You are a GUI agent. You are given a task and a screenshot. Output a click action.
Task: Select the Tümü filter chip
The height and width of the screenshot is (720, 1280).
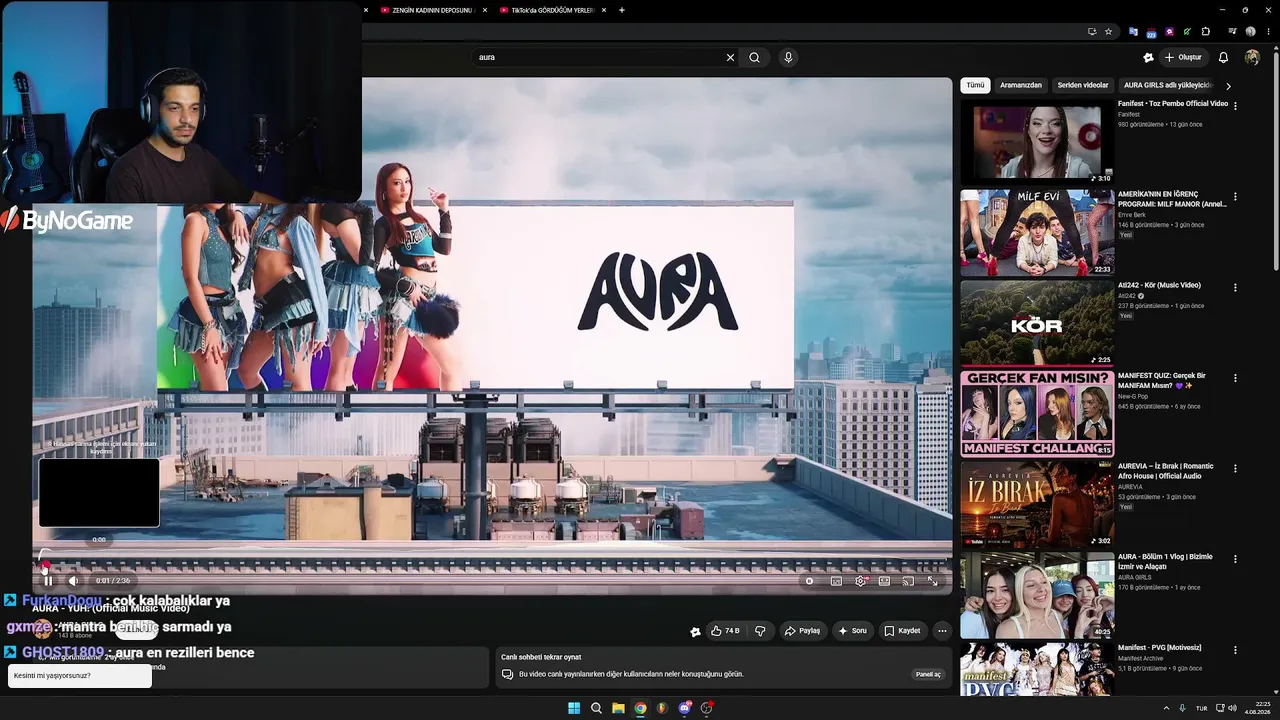[975, 85]
